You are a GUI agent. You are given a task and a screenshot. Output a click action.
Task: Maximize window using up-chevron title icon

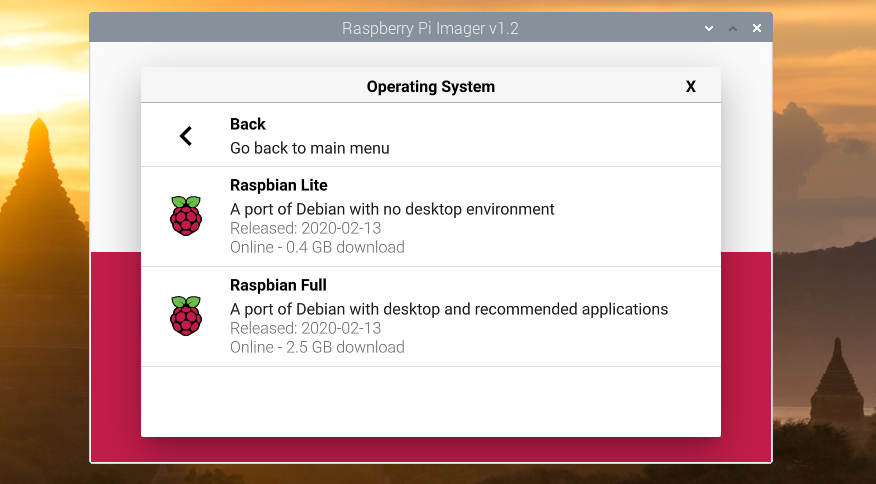click(x=733, y=29)
